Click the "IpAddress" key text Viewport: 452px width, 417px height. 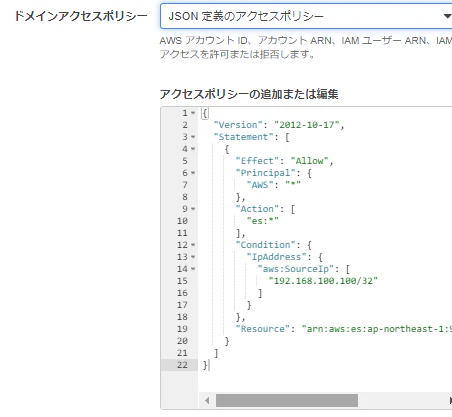[x=276, y=257]
